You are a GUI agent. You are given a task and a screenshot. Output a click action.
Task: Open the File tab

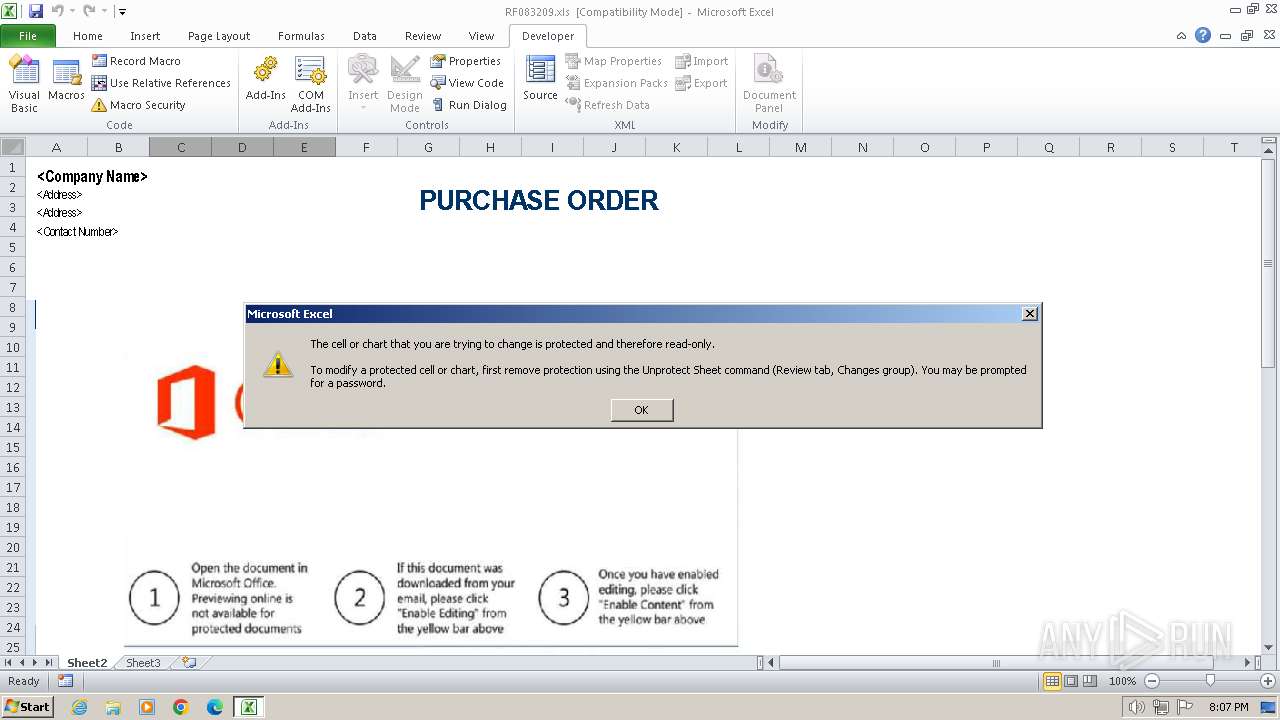28,35
